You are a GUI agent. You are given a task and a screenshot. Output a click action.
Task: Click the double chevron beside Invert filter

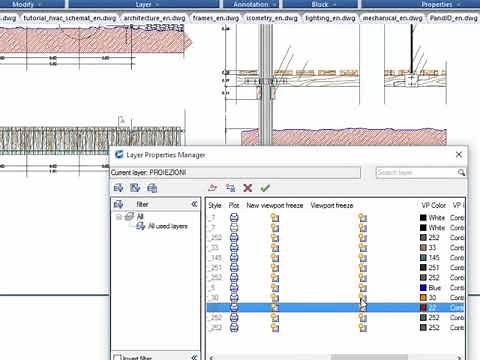pyautogui.click(x=194, y=357)
